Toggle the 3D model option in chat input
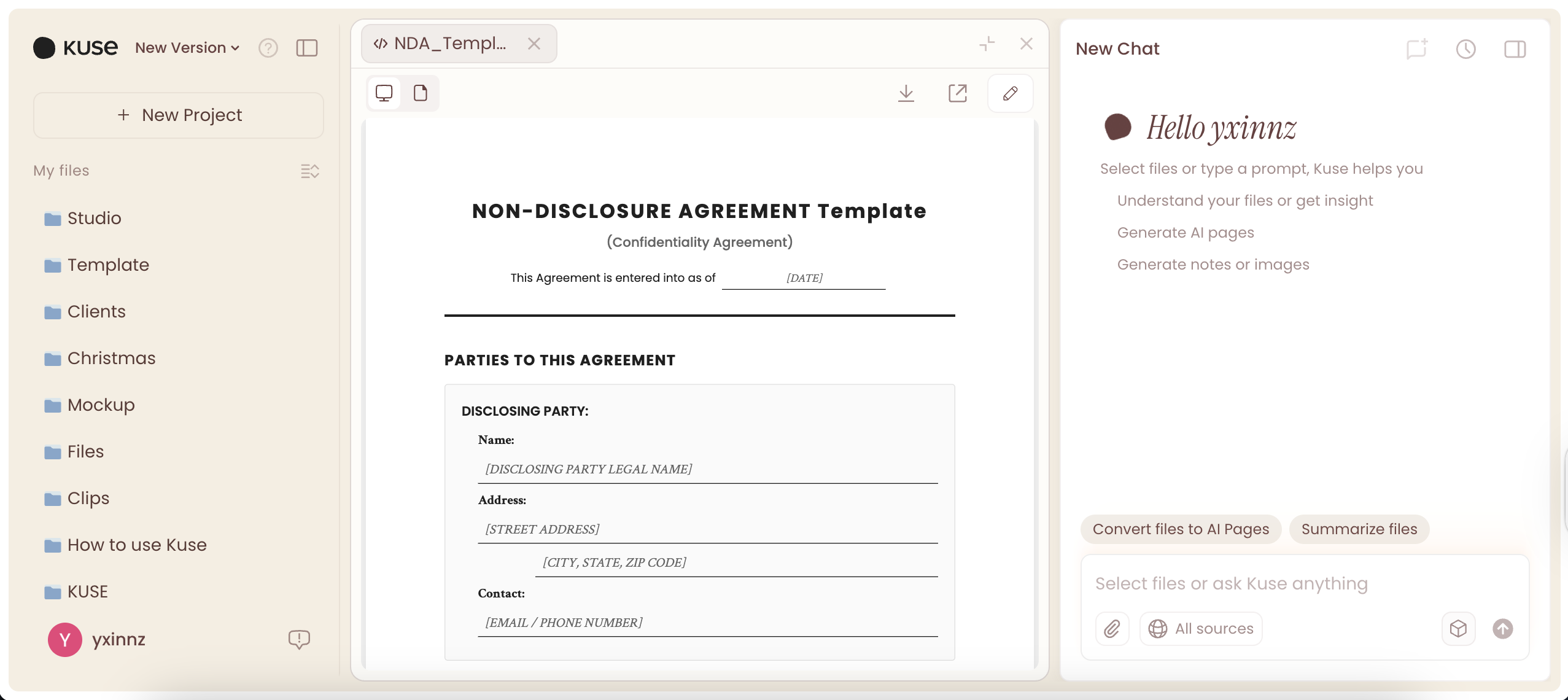This screenshot has height=700, width=1568. (x=1459, y=628)
